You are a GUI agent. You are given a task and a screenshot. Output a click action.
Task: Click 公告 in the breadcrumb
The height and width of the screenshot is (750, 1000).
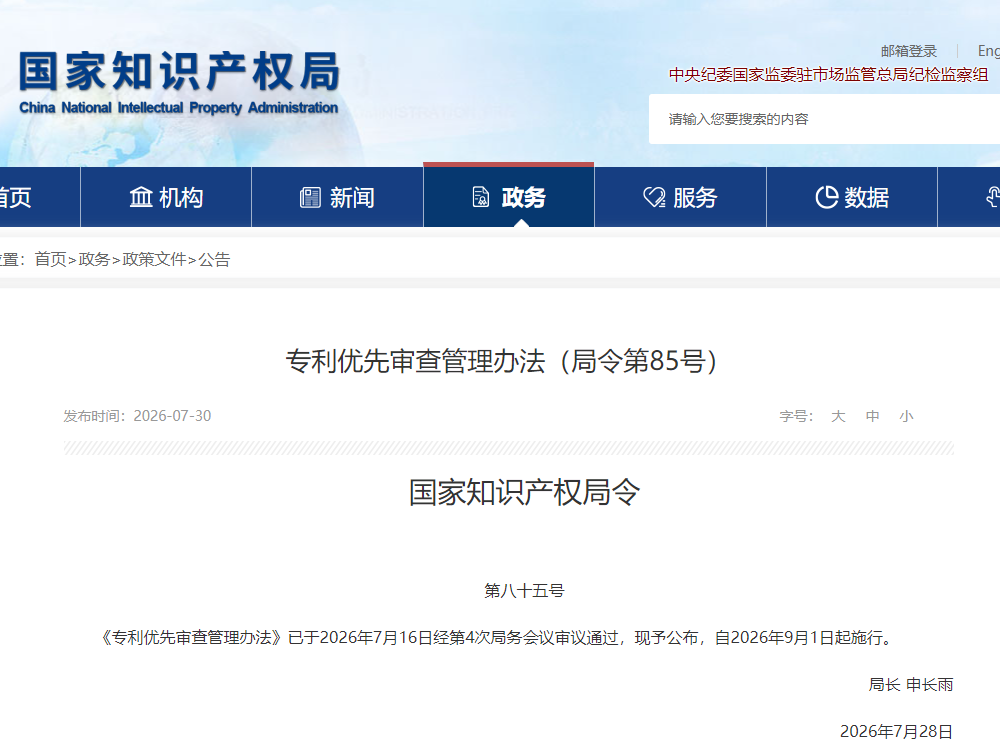point(214,259)
